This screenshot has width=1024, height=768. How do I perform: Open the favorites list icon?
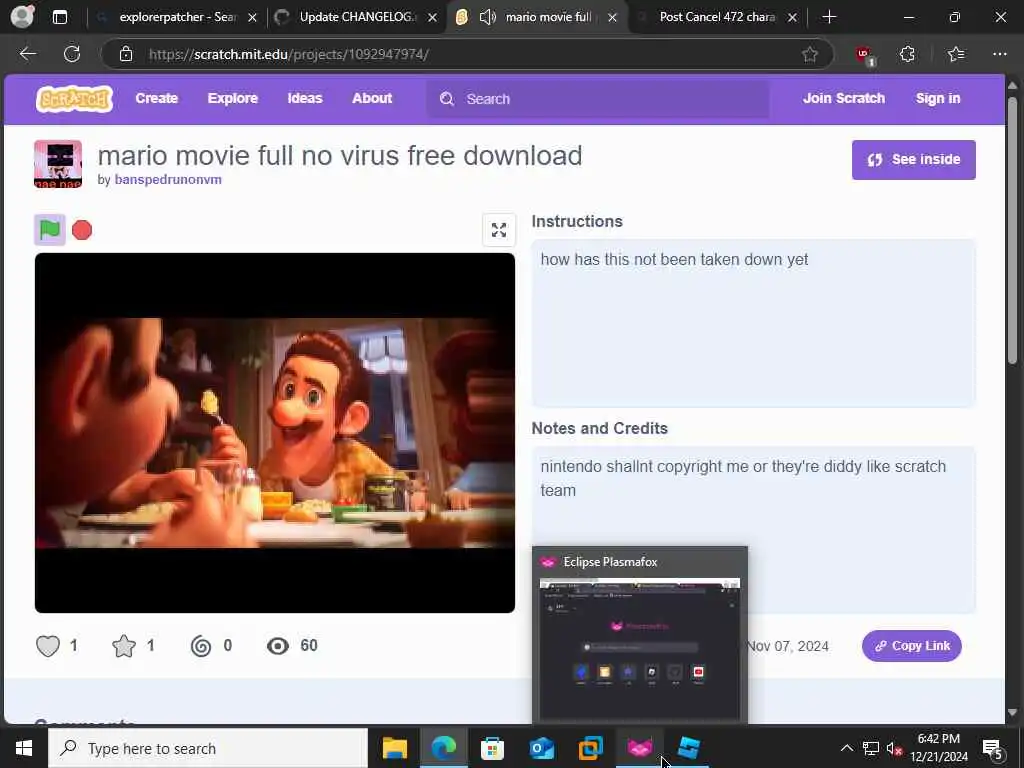[x=956, y=54]
